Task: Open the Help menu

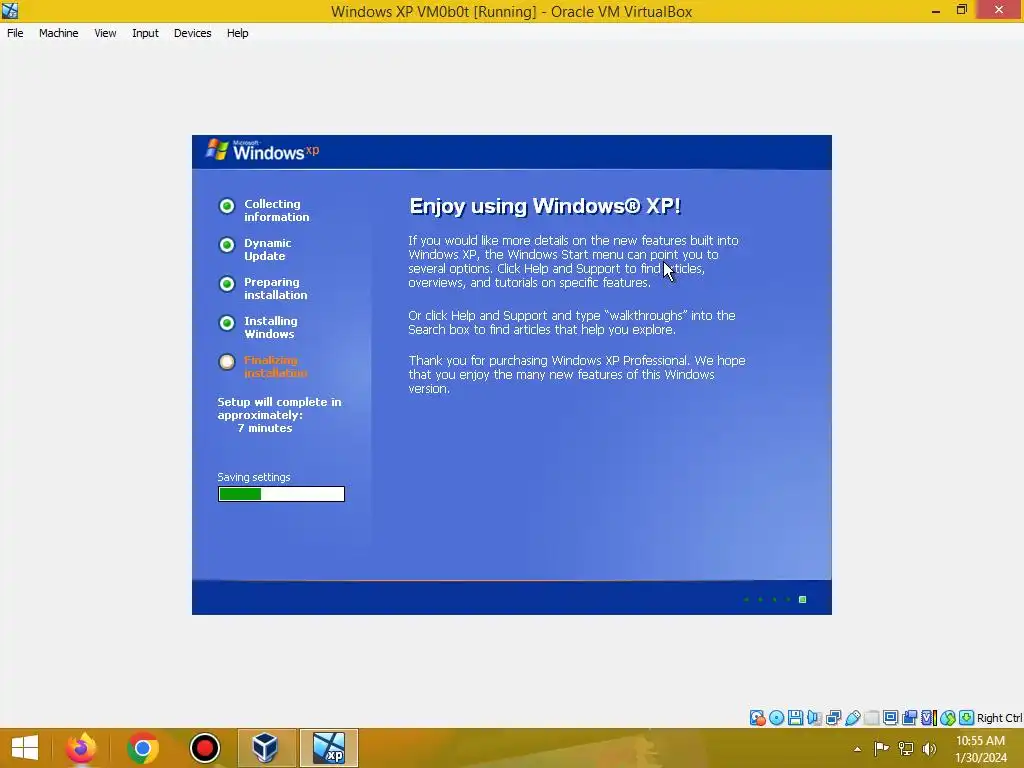Action: [237, 33]
